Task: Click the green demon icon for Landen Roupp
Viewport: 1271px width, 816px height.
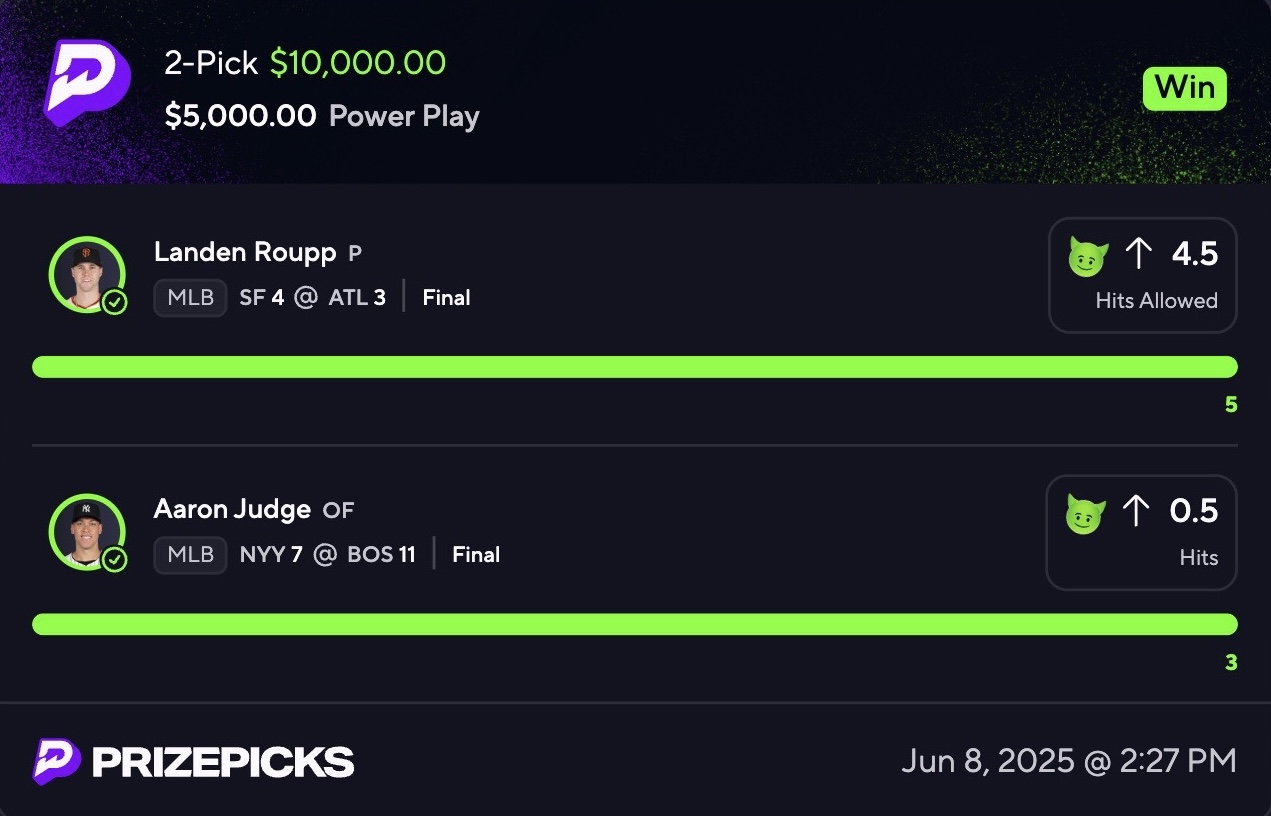Action: pos(1089,257)
